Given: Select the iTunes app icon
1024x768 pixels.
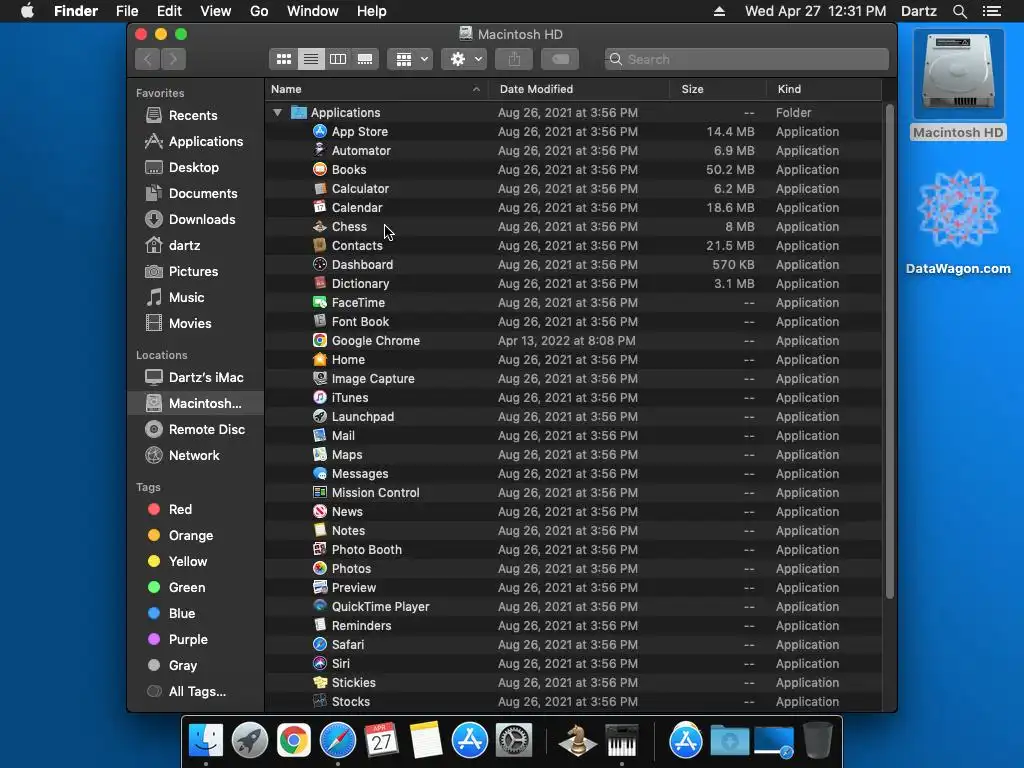Looking at the screenshot, I should 319,397.
